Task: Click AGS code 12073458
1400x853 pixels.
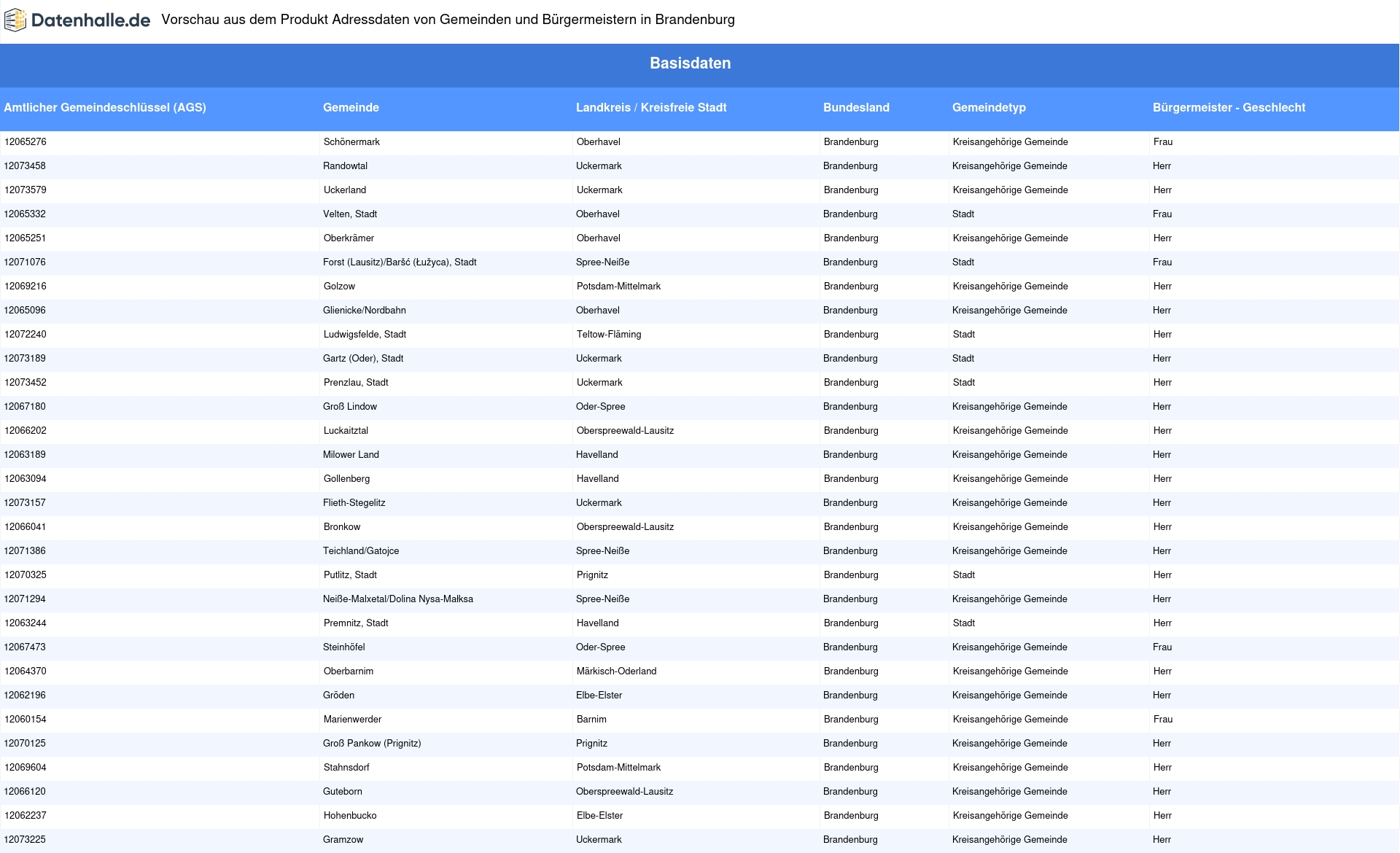Action: click(25, 166)
